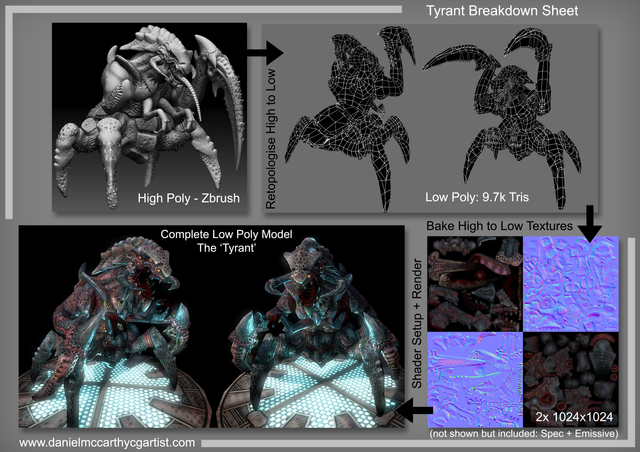Click the 'Bake High to Low Textures' heading

click(x=499, y=226)
